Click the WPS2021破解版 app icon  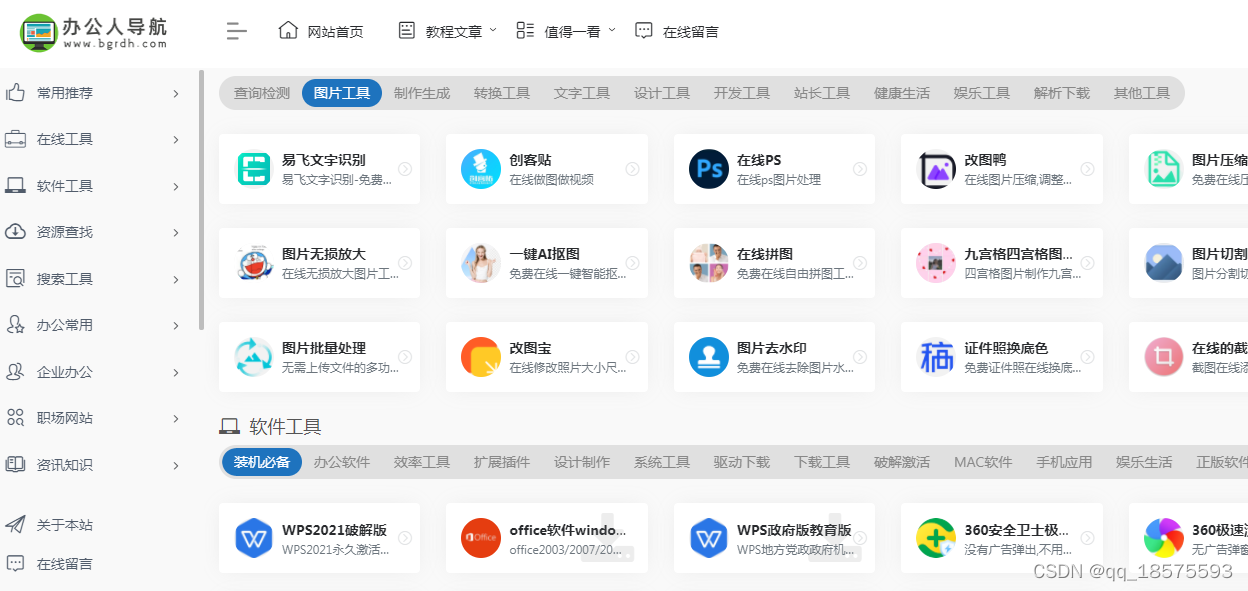coord(254,538)
